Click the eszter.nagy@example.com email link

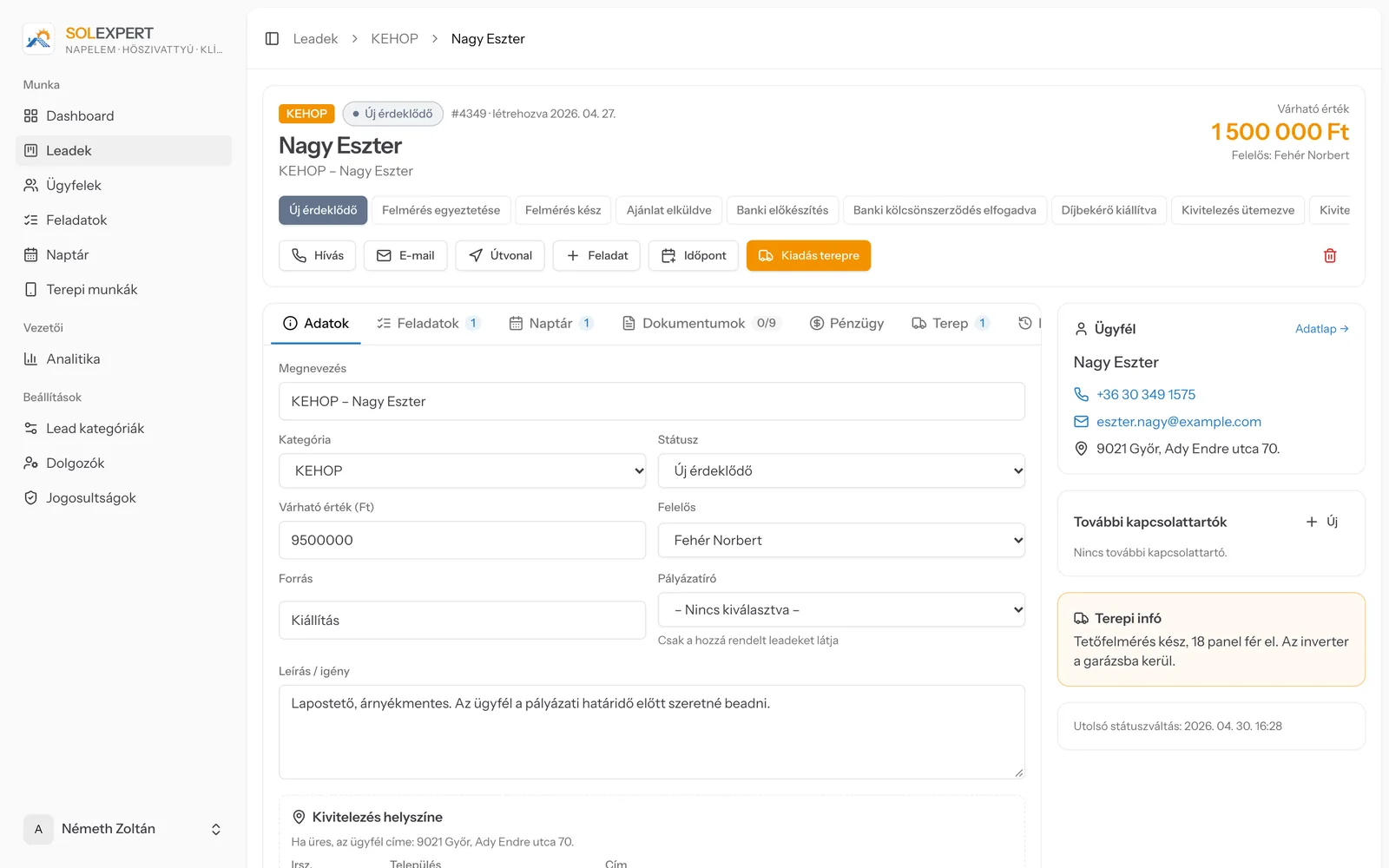(1178, 422)
